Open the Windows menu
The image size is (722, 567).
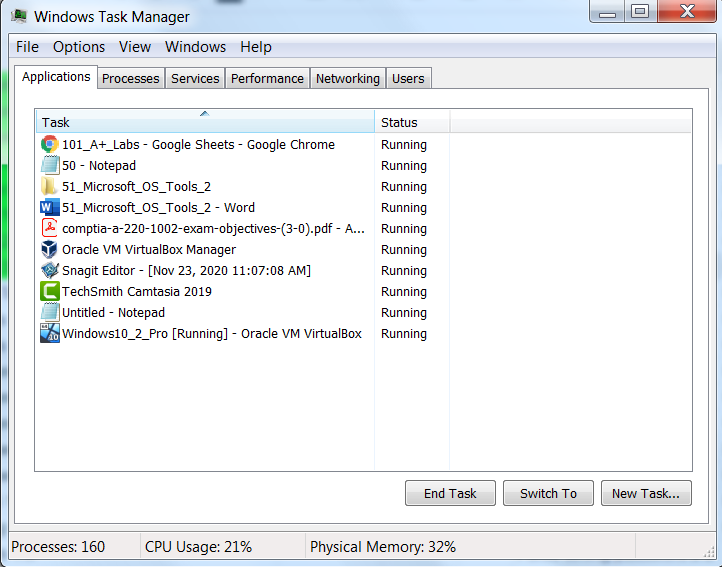pos(195,47)
